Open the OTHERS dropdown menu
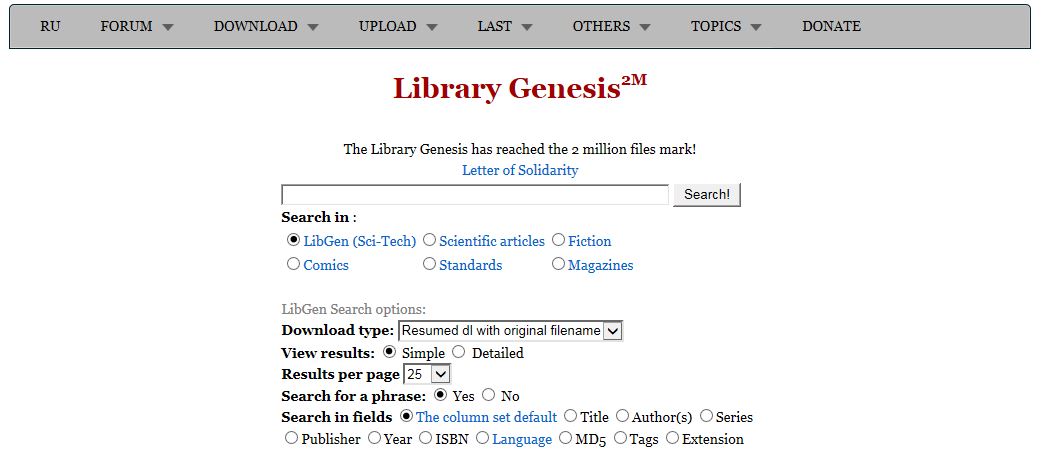 pyautogui.click(x=611, y=27)
